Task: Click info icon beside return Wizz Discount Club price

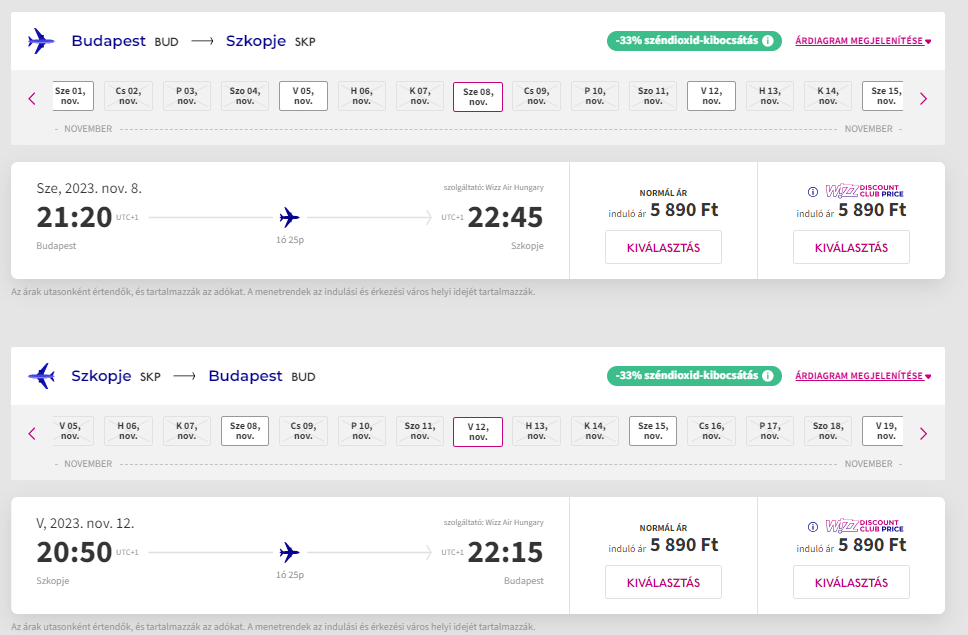Action: [813, 527]
